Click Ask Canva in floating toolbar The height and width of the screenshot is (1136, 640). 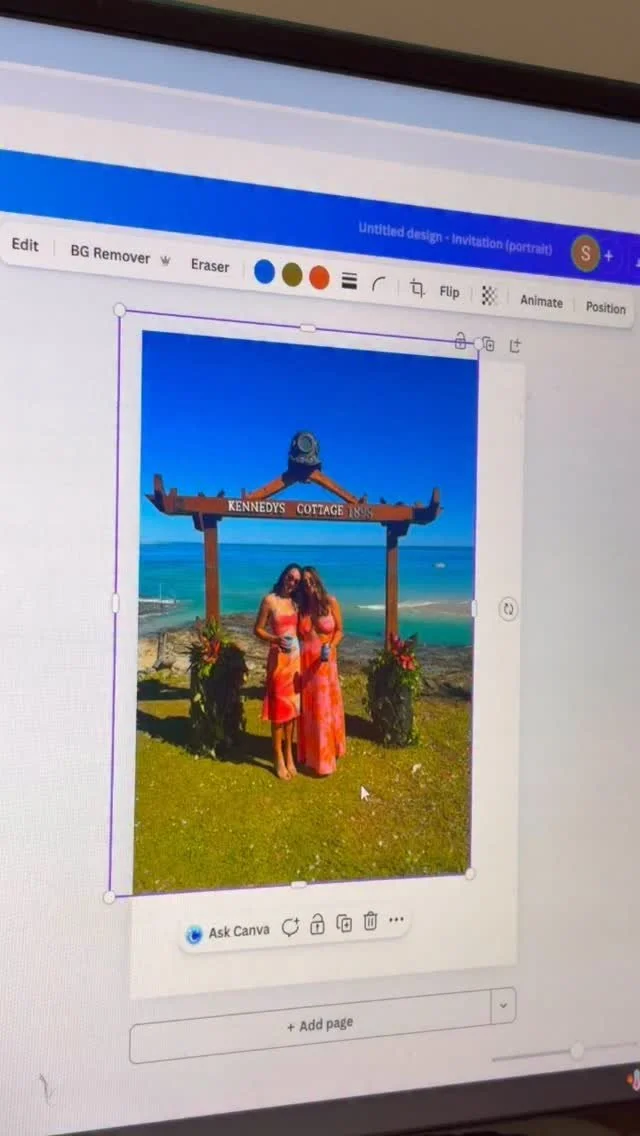229,933
